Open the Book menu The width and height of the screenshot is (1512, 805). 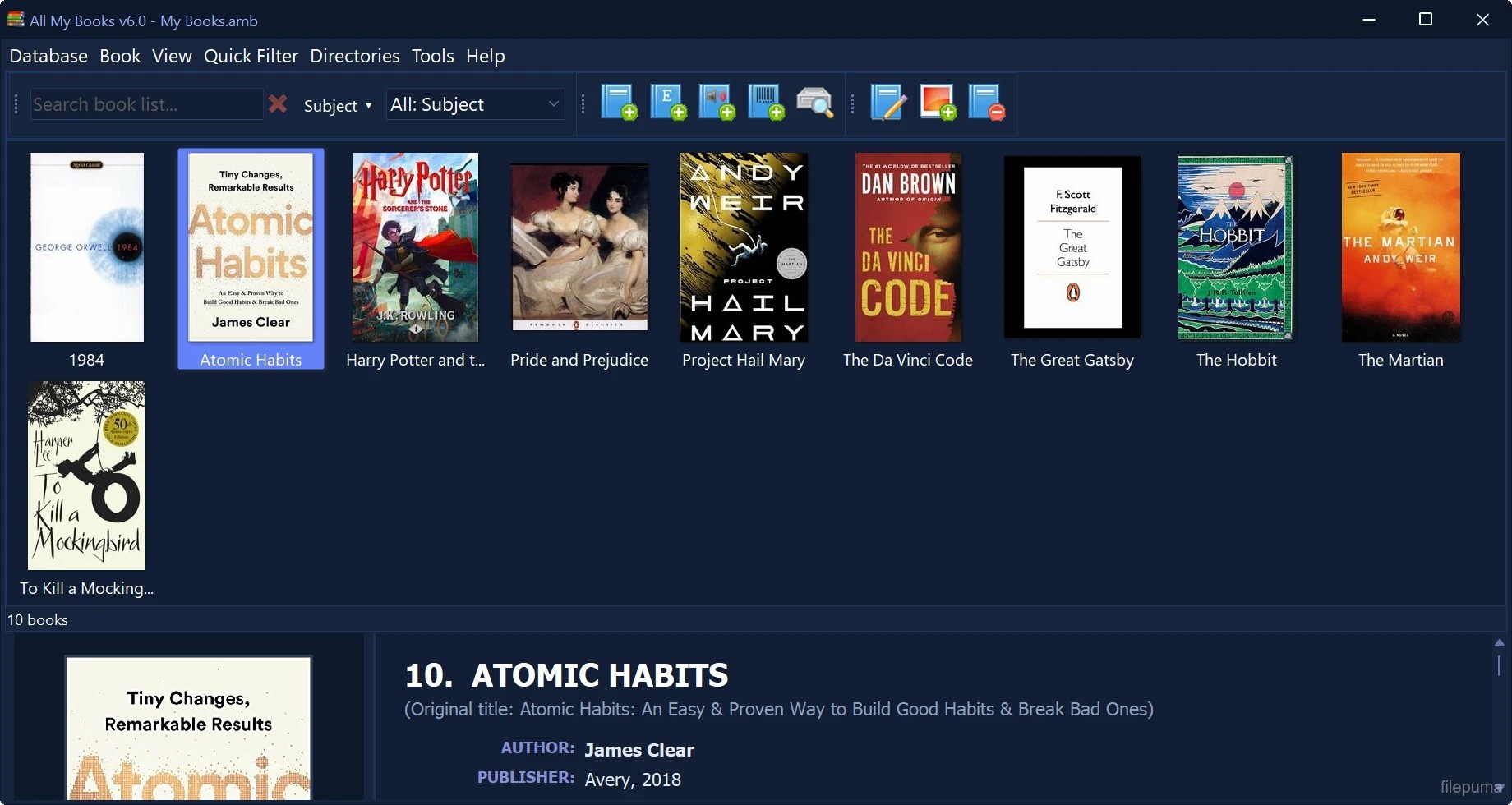(120, 56)
